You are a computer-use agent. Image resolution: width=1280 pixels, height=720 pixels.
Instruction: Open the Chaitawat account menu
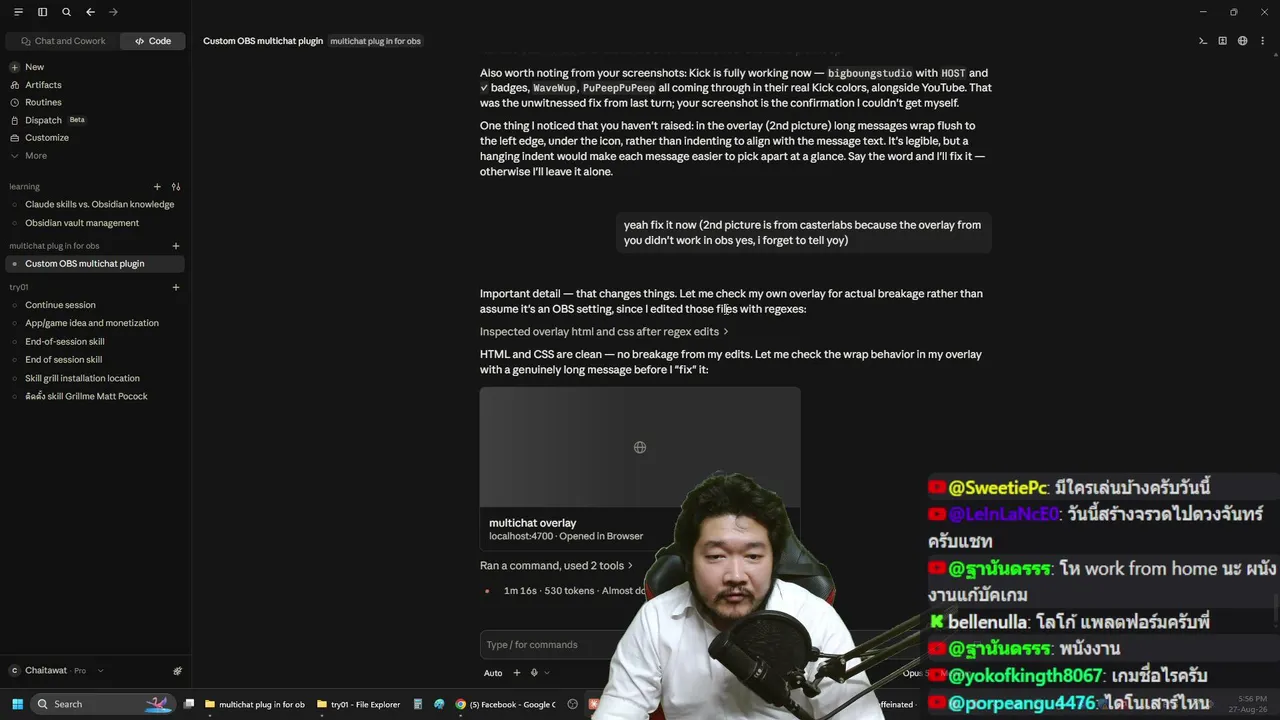[x=58, y=671]
